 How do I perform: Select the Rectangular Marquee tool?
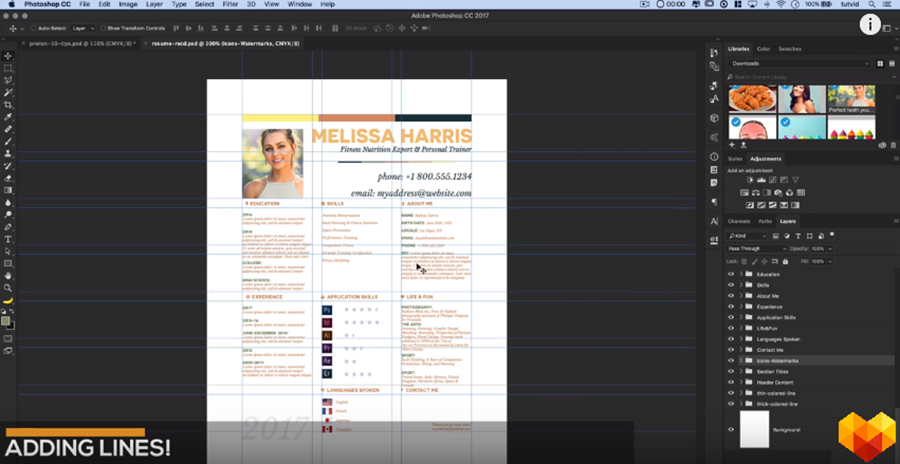click(x=8, y=68)
